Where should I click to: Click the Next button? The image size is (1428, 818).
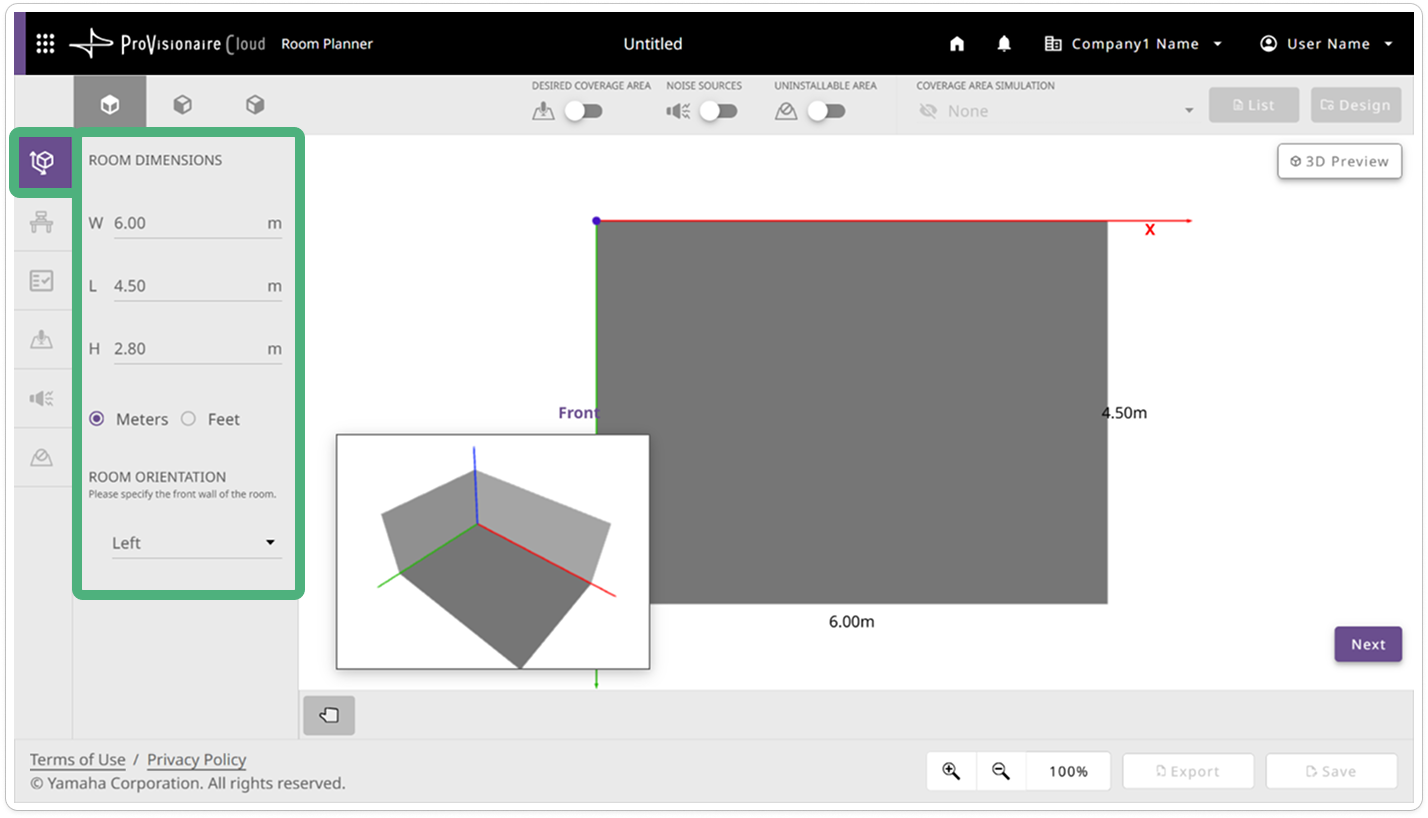[1368, 644]
